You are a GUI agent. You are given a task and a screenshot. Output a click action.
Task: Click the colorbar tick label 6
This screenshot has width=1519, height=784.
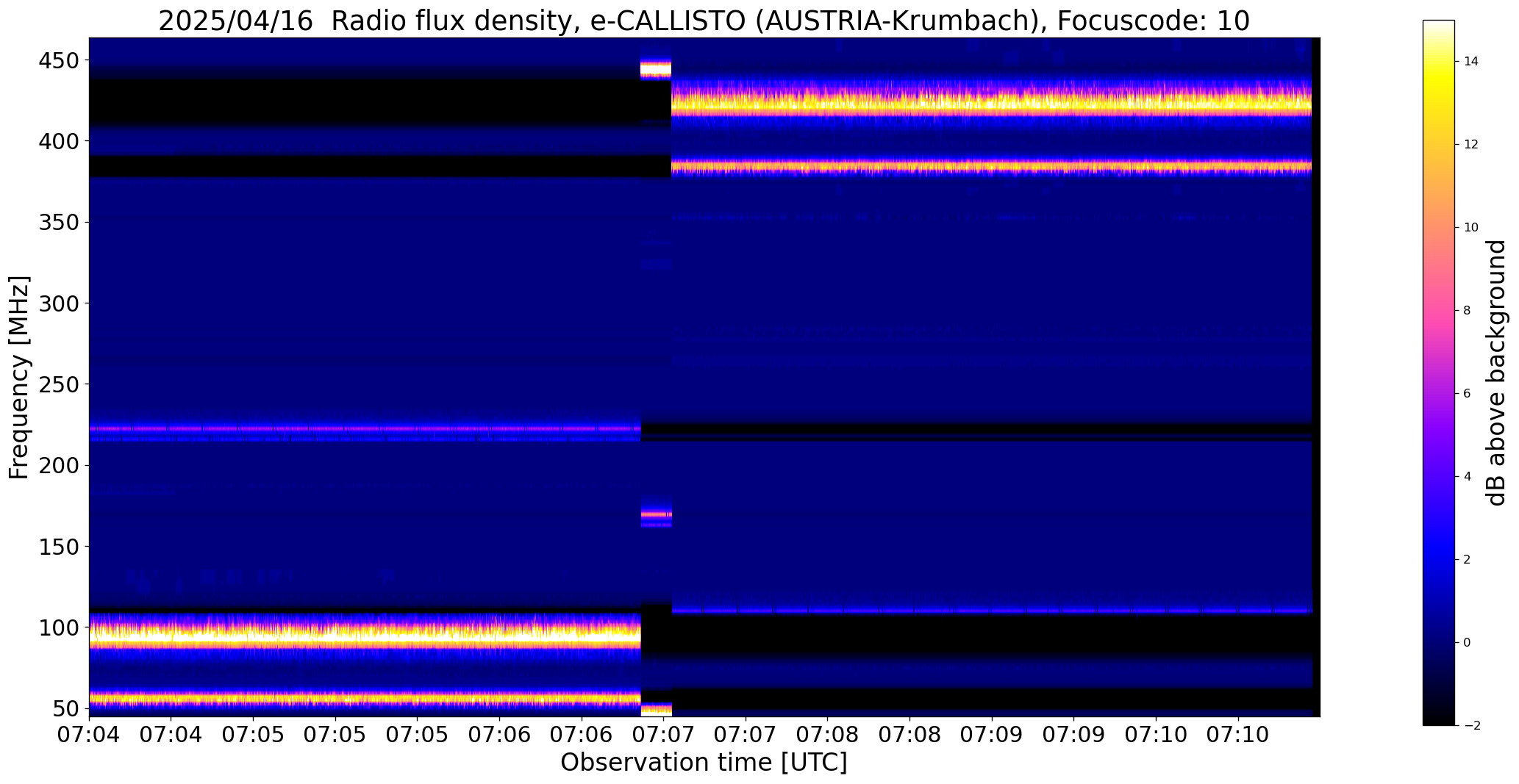click(1468, 394)
